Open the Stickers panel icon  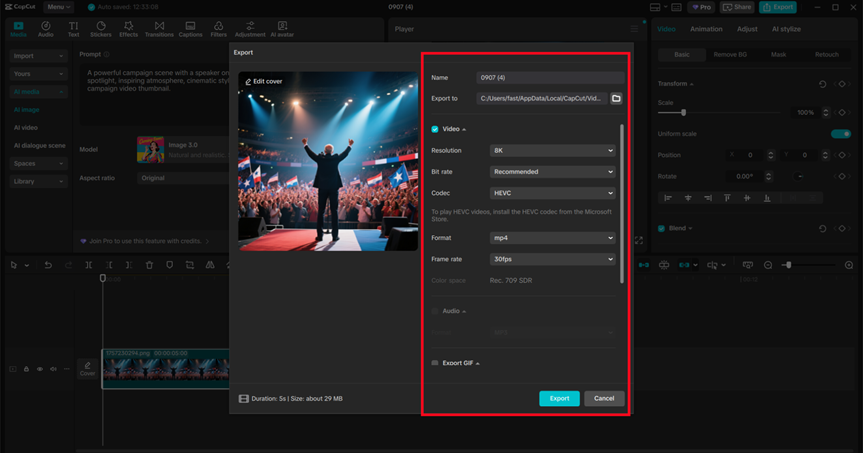[x=100, y=29]
